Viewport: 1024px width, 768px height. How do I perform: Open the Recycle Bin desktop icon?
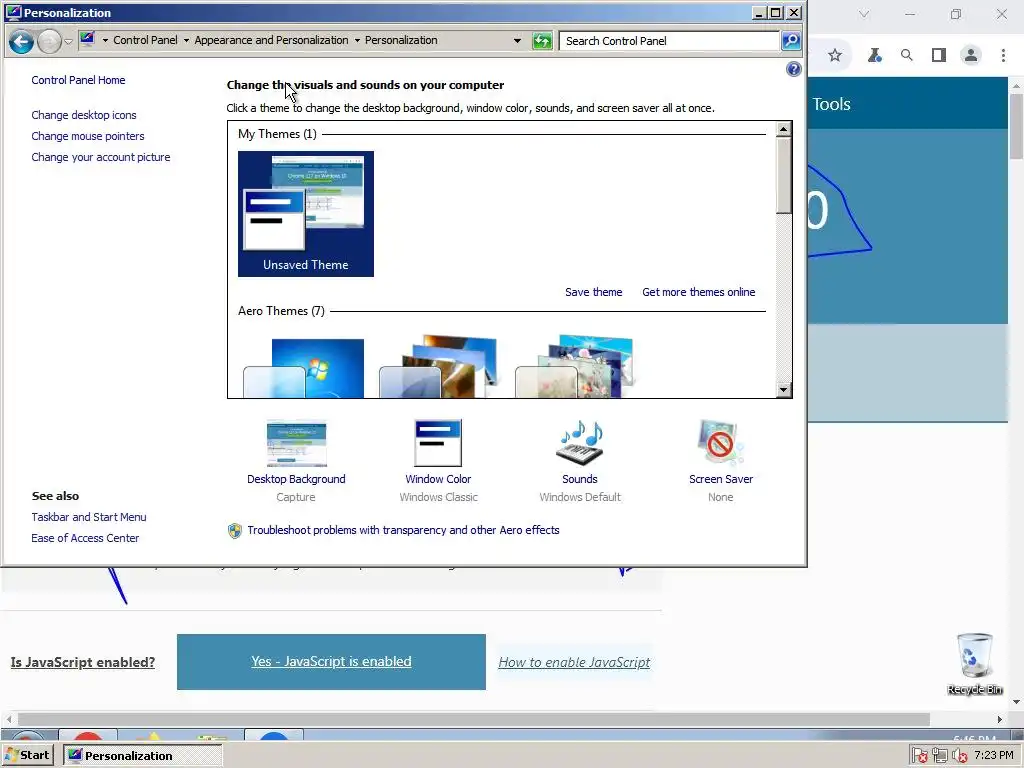tap(974, 664)
